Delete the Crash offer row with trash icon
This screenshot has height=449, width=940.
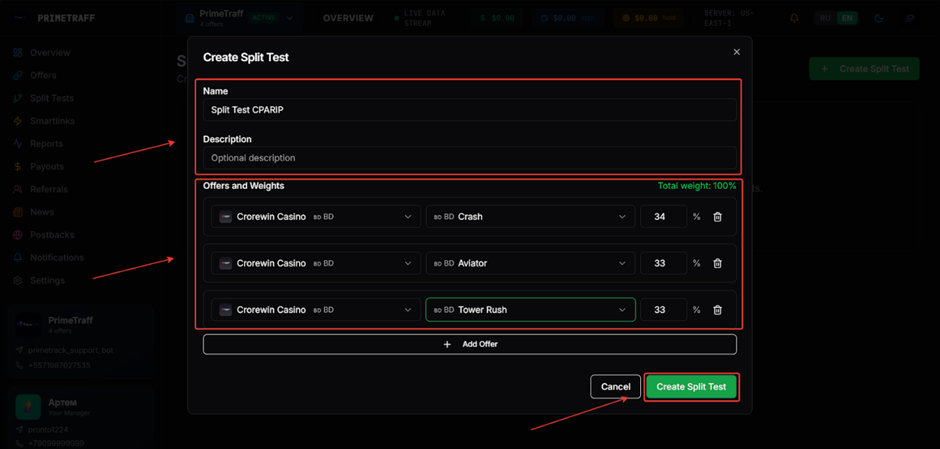click(x=717, y=217)
